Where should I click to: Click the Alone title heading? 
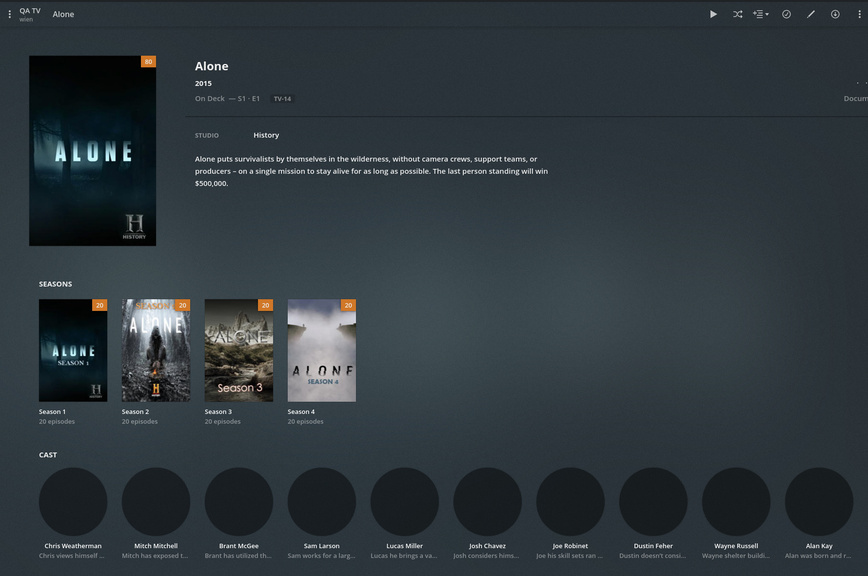tap(211, 66)
